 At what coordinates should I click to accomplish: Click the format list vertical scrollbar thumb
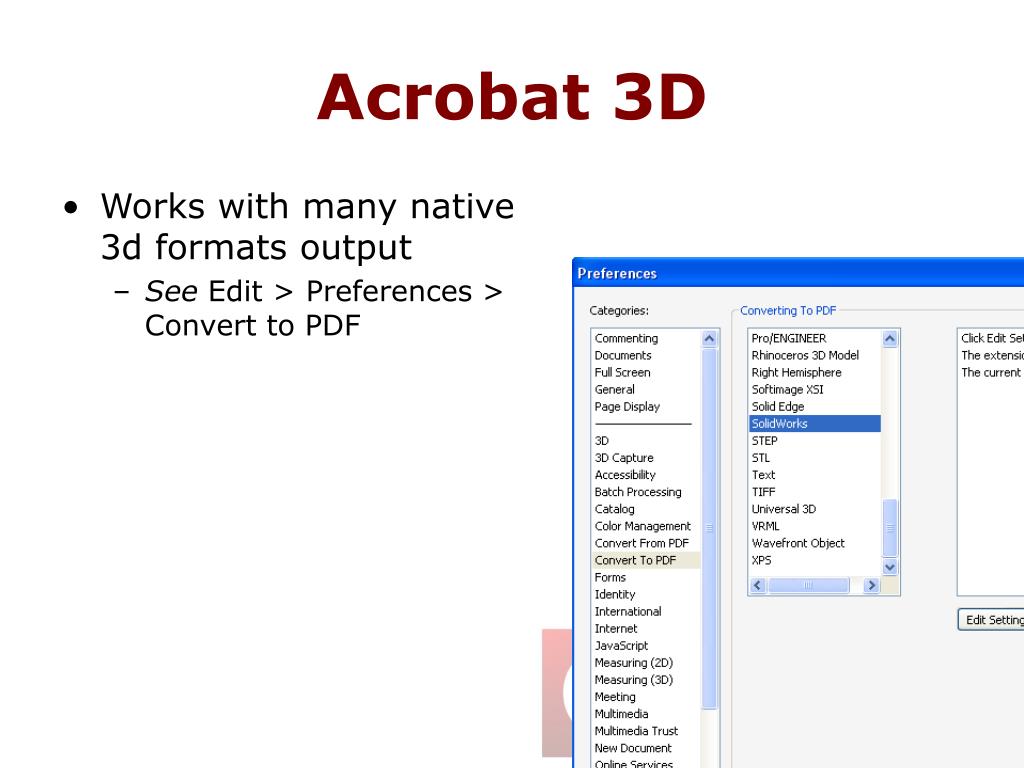[x=889, y=528]
